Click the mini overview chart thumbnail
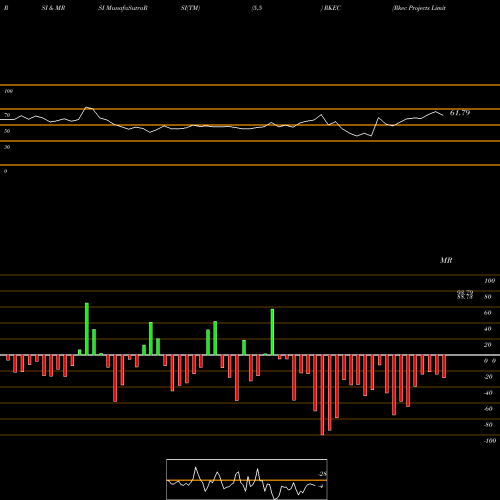The height and width of the screenshot is (500, 500). (x=247, y=479)
